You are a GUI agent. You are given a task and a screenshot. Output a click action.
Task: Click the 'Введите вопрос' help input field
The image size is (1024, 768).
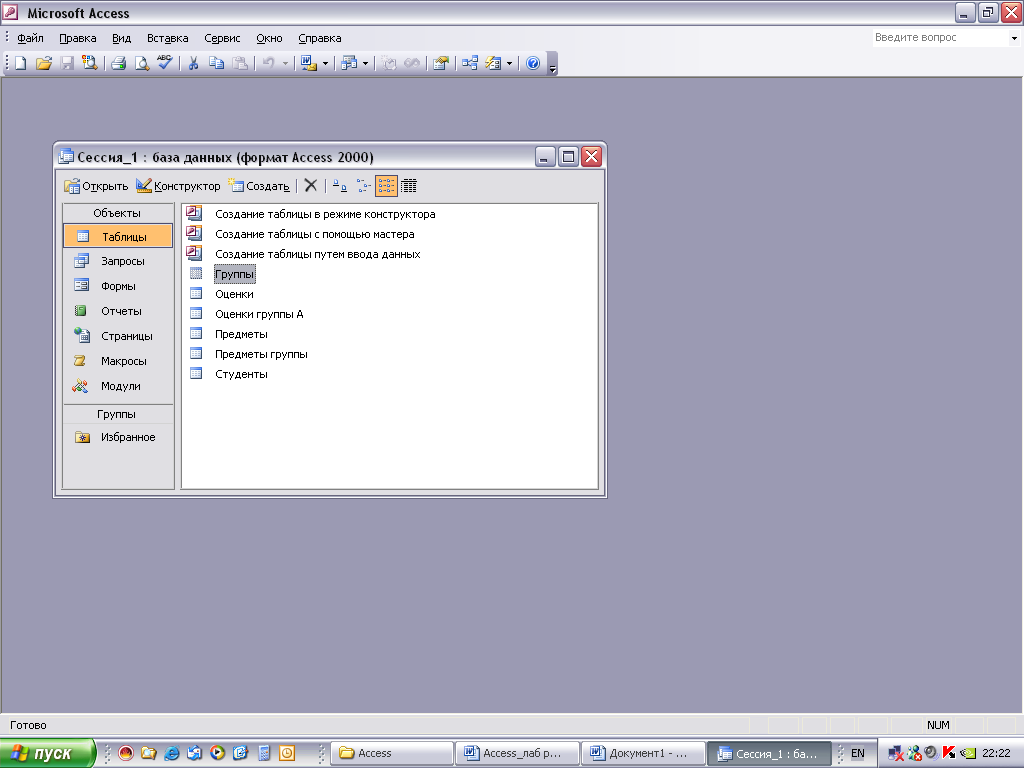[x=940, y=38]
